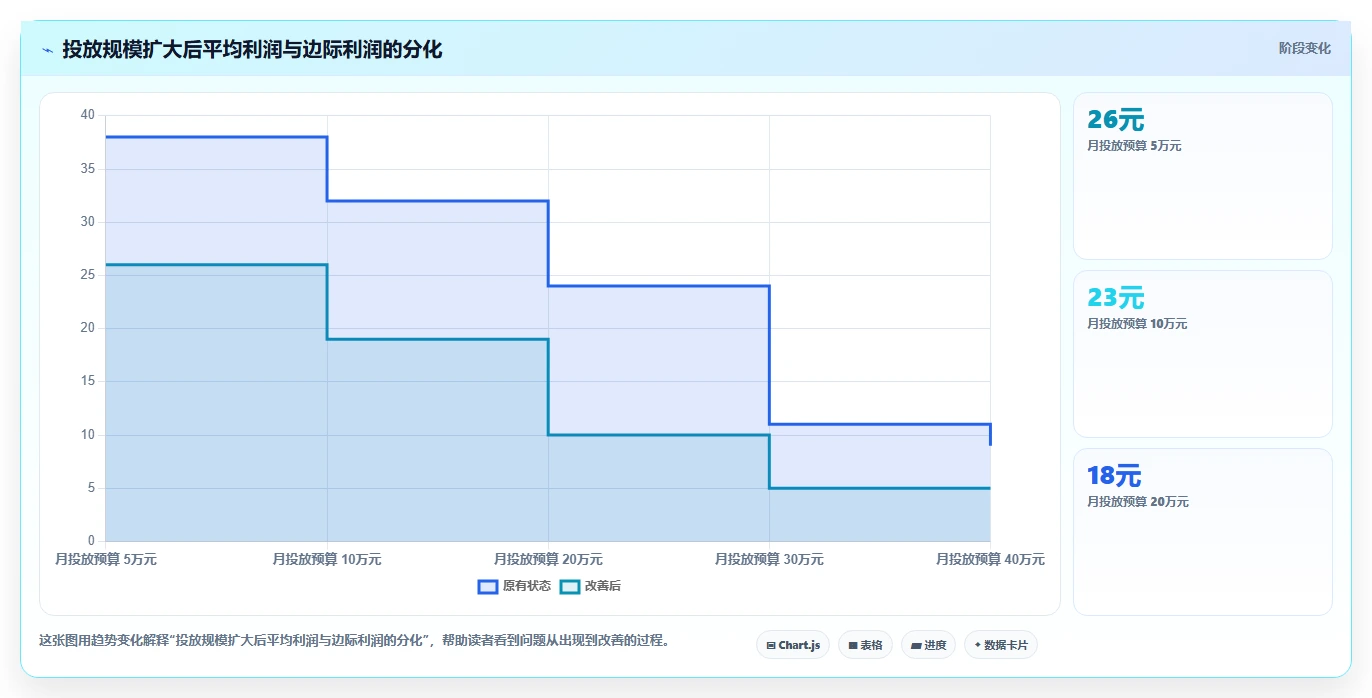This screenshot has width=1372, height=698.
Task: Click the 进度 tag
Action: (x=928, y=645)
